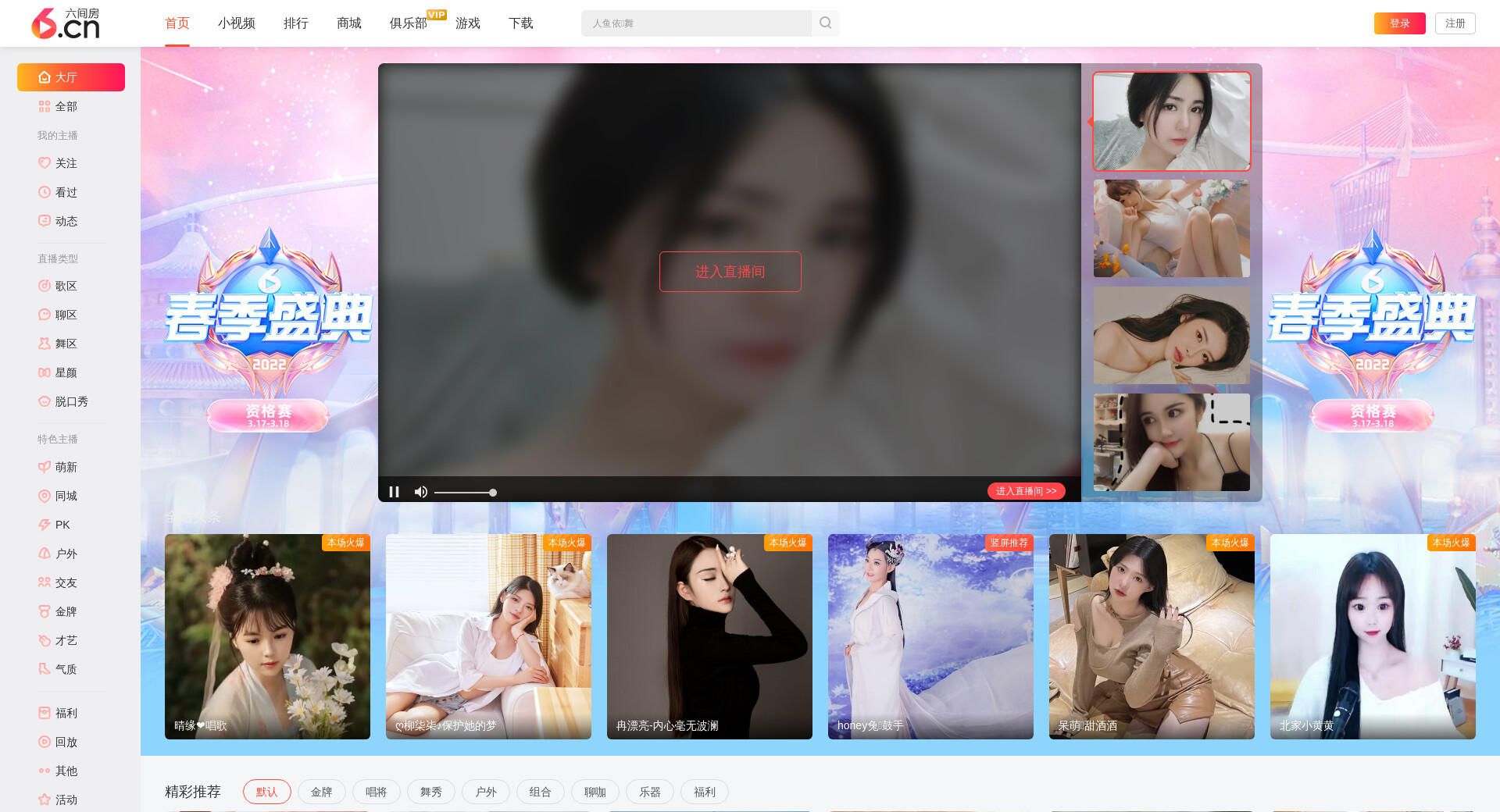Click the 回放 replay icon
Image resolution: width=1500 pixels, height=812 pixels.
click(x=45, y=742)
